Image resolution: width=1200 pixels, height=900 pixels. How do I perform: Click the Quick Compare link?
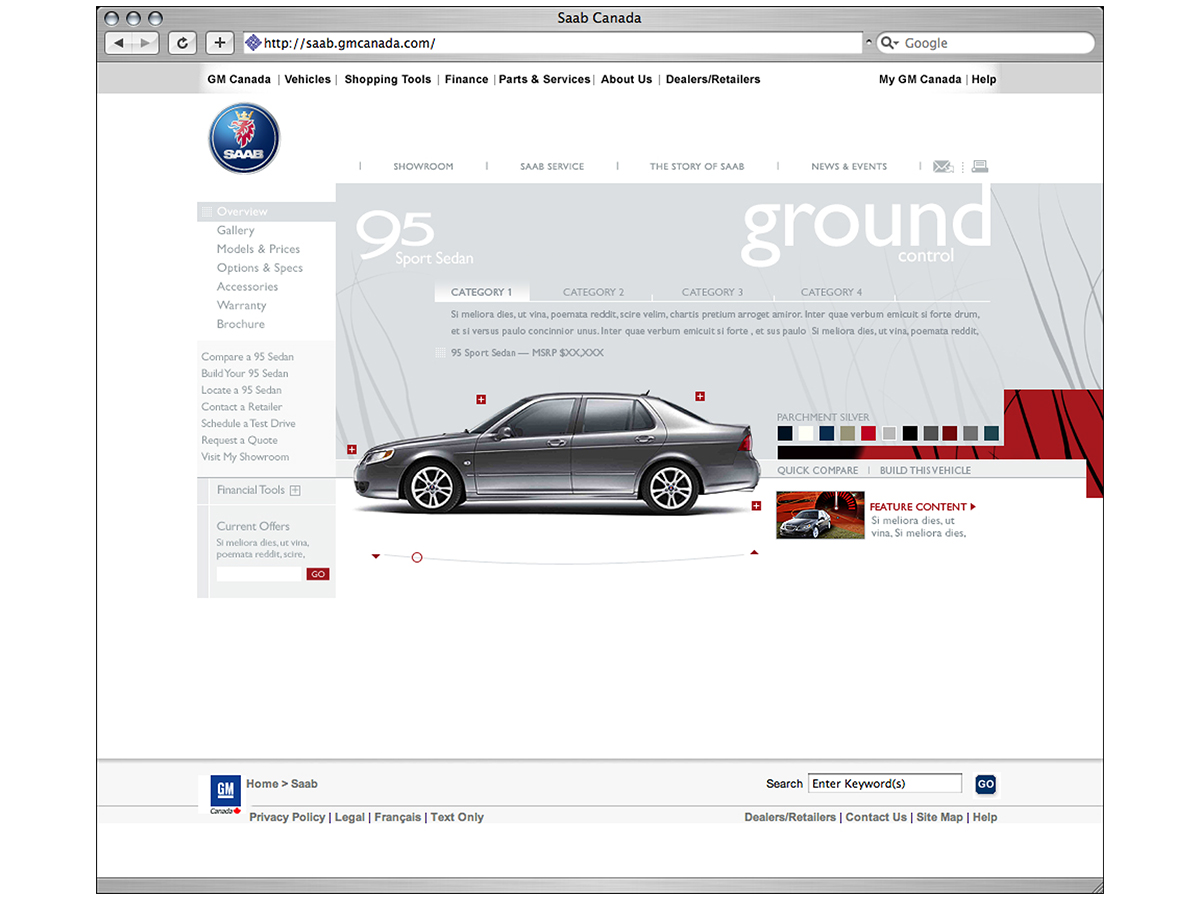point(818,471)
